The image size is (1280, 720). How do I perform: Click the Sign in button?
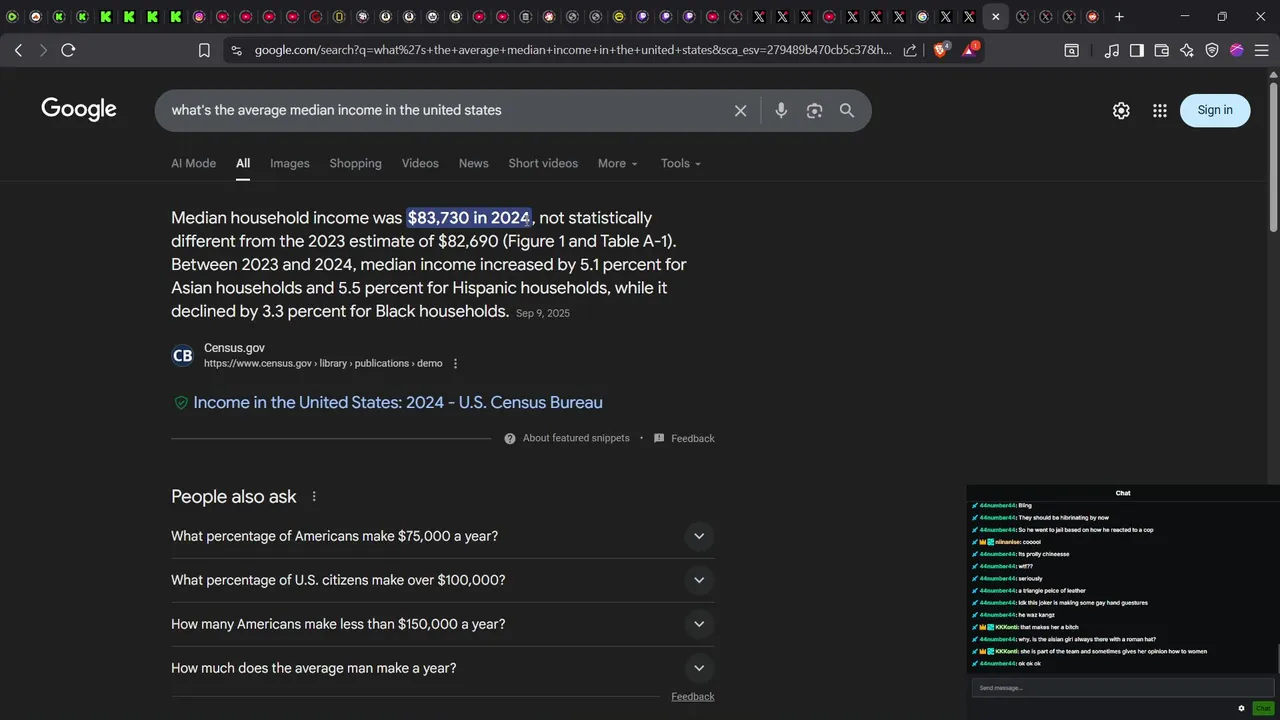[1215, 110]
